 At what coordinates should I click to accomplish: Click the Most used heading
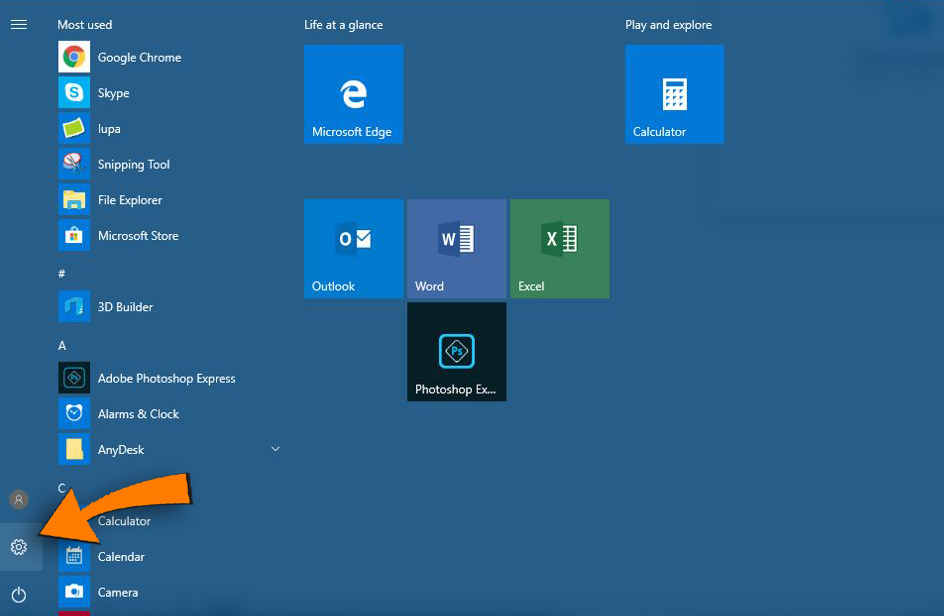click(x=85, y=25)
